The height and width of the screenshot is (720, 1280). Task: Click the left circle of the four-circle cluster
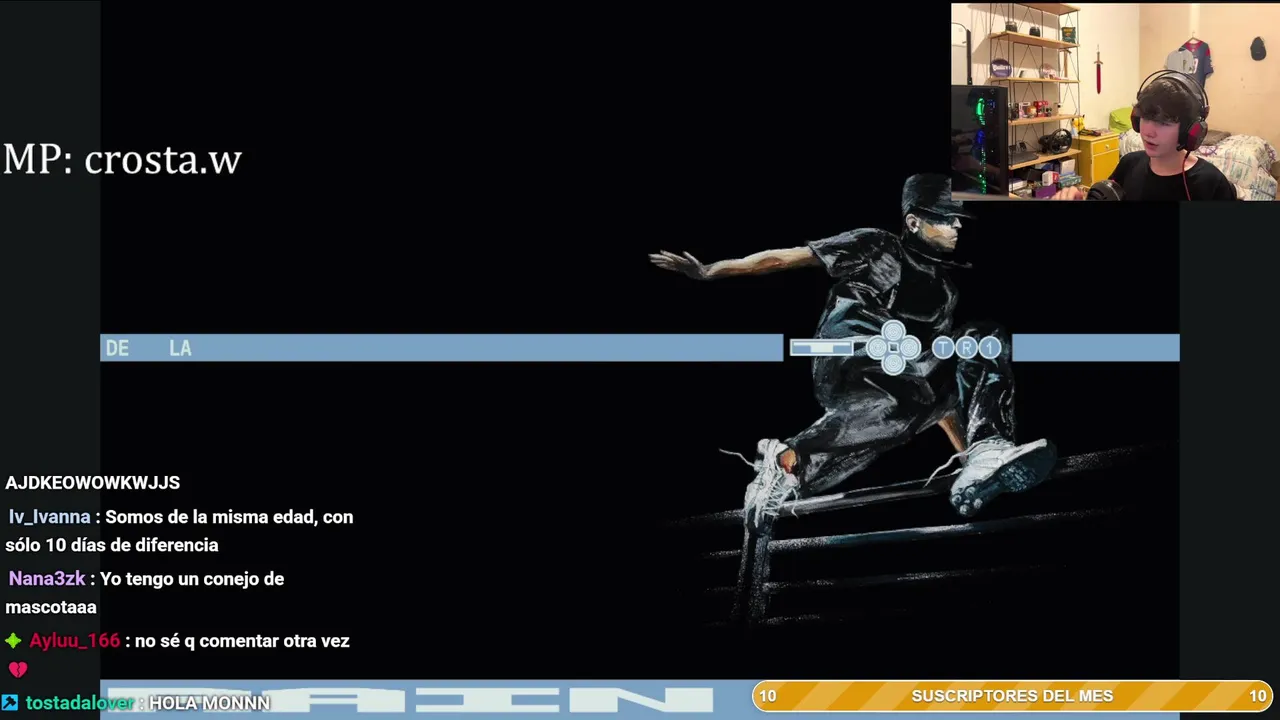coord(878,348)
